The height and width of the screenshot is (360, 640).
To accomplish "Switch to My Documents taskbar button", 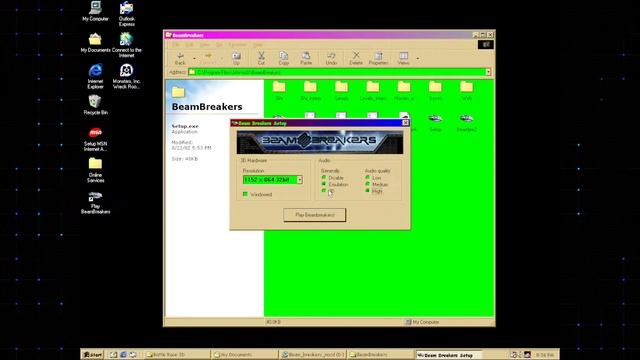I will pyautogui.click(x=244, y=355).
